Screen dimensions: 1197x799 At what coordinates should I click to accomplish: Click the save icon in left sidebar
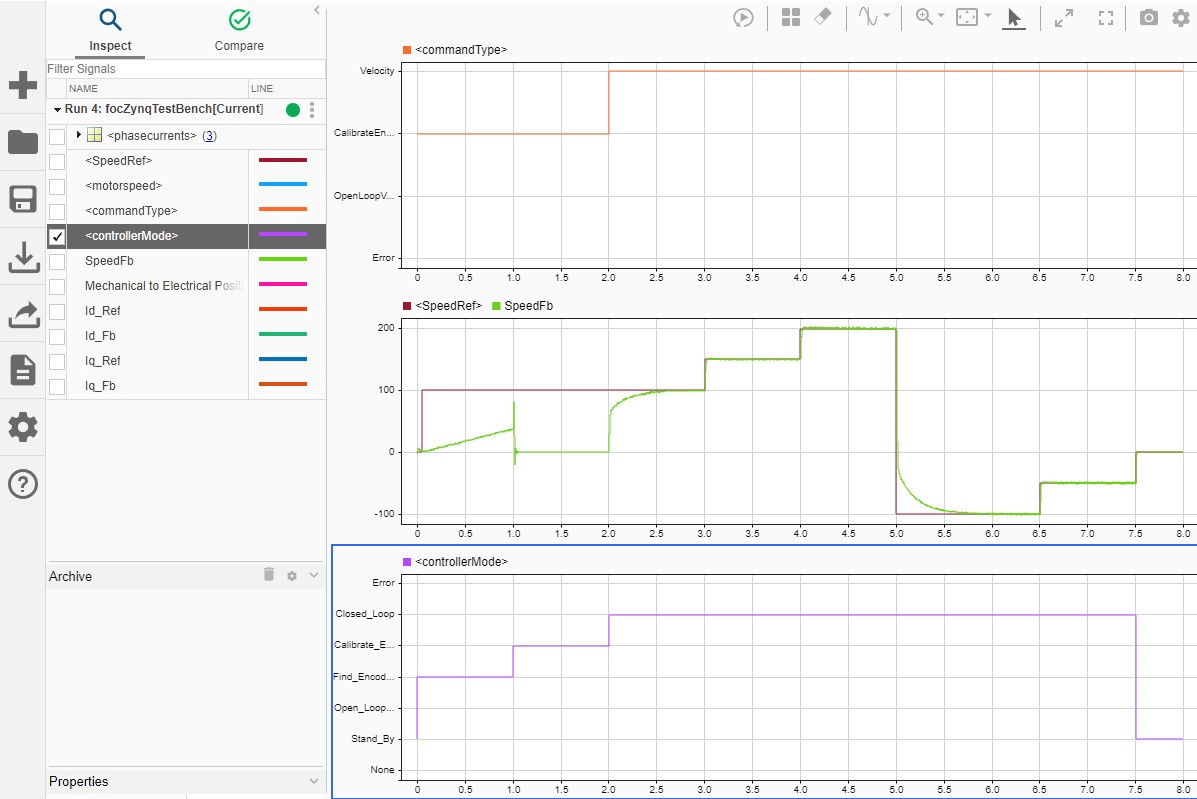[x=22, y=199]
